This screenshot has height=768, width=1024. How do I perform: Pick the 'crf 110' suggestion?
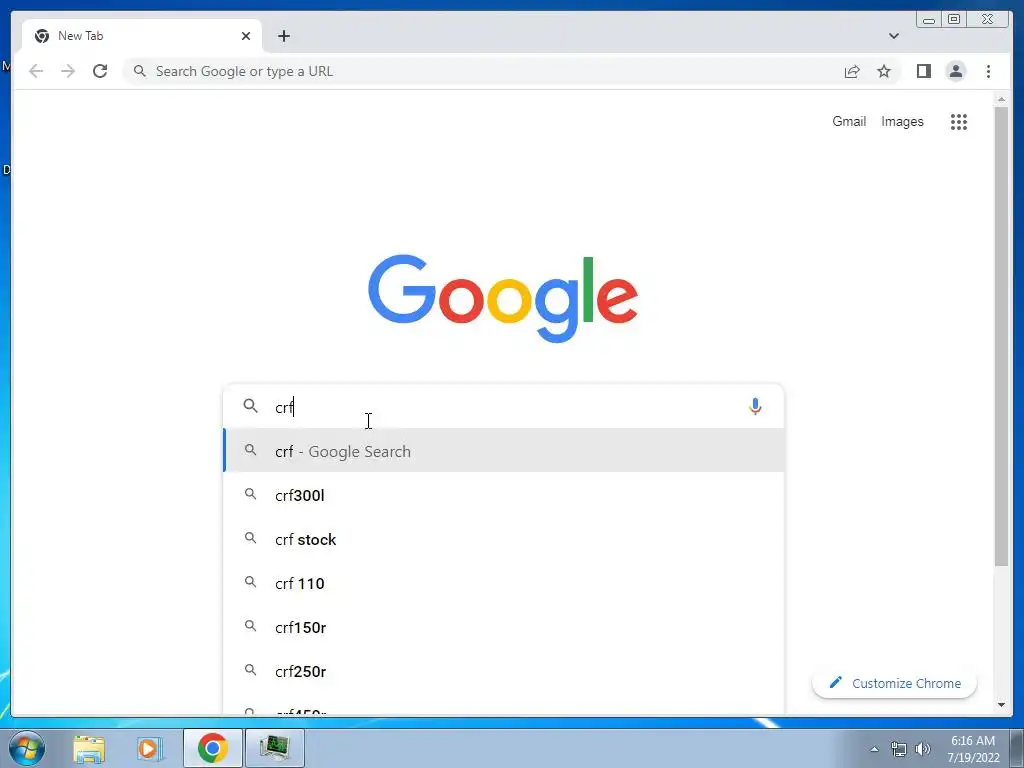[x=504, y=583]
